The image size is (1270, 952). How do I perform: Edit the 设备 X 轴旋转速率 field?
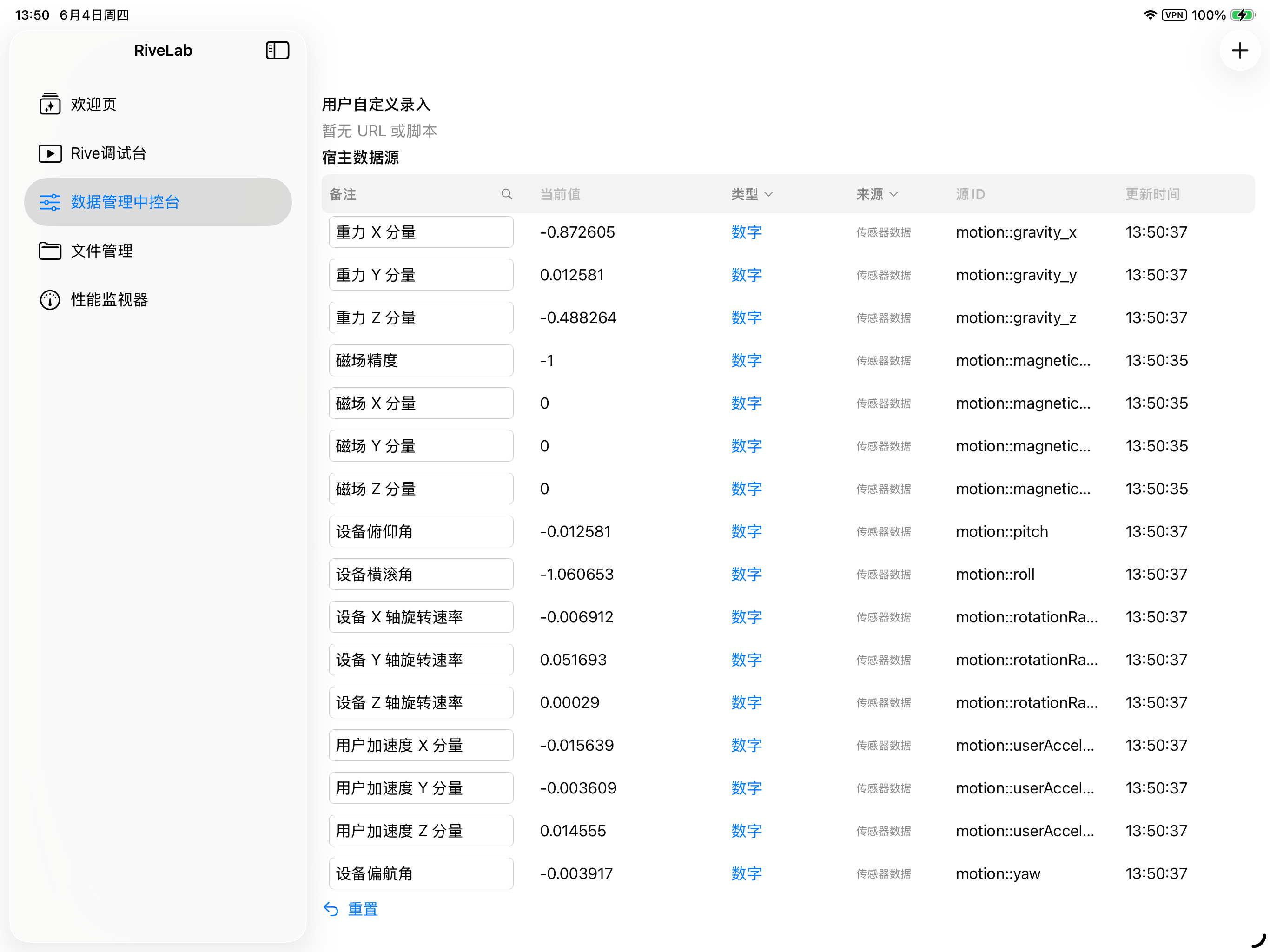[x=421, y=617]
